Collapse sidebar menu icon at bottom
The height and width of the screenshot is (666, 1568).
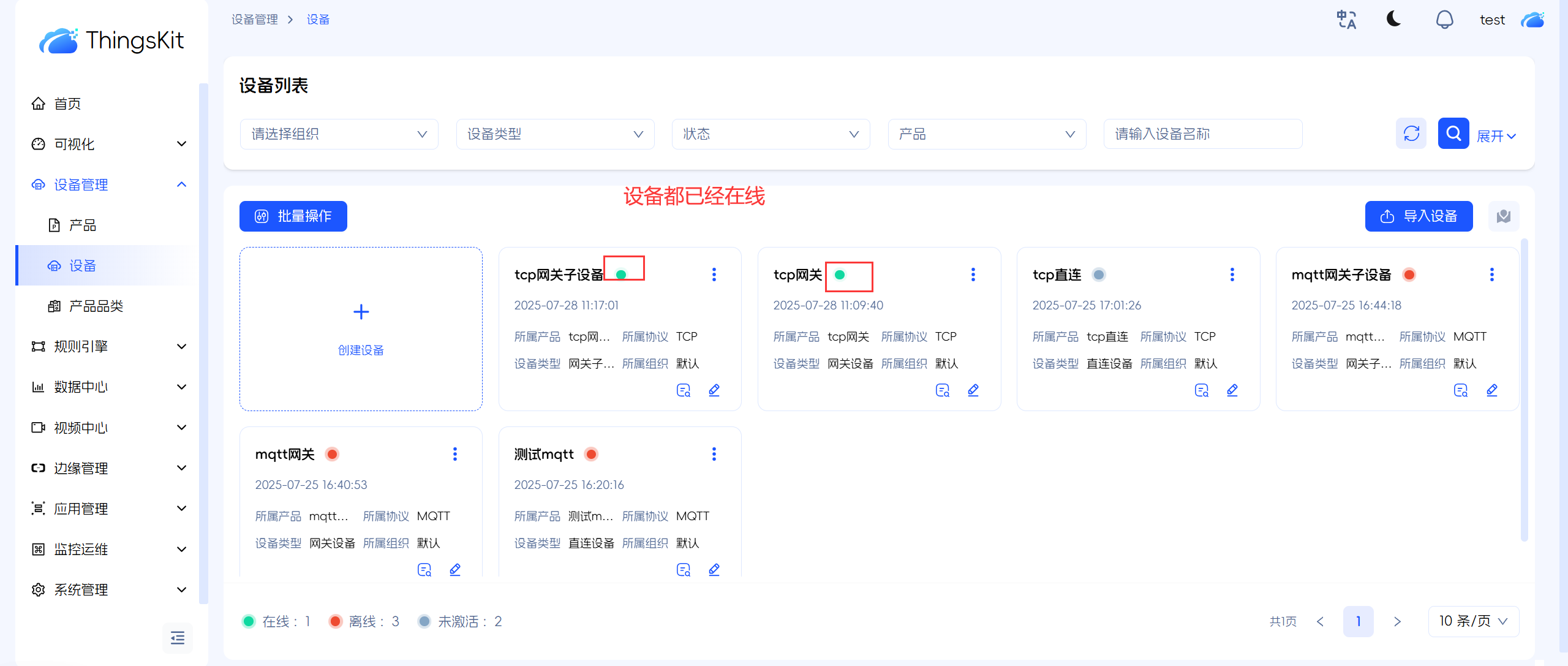pyautogui.click(x=178, y=638)
